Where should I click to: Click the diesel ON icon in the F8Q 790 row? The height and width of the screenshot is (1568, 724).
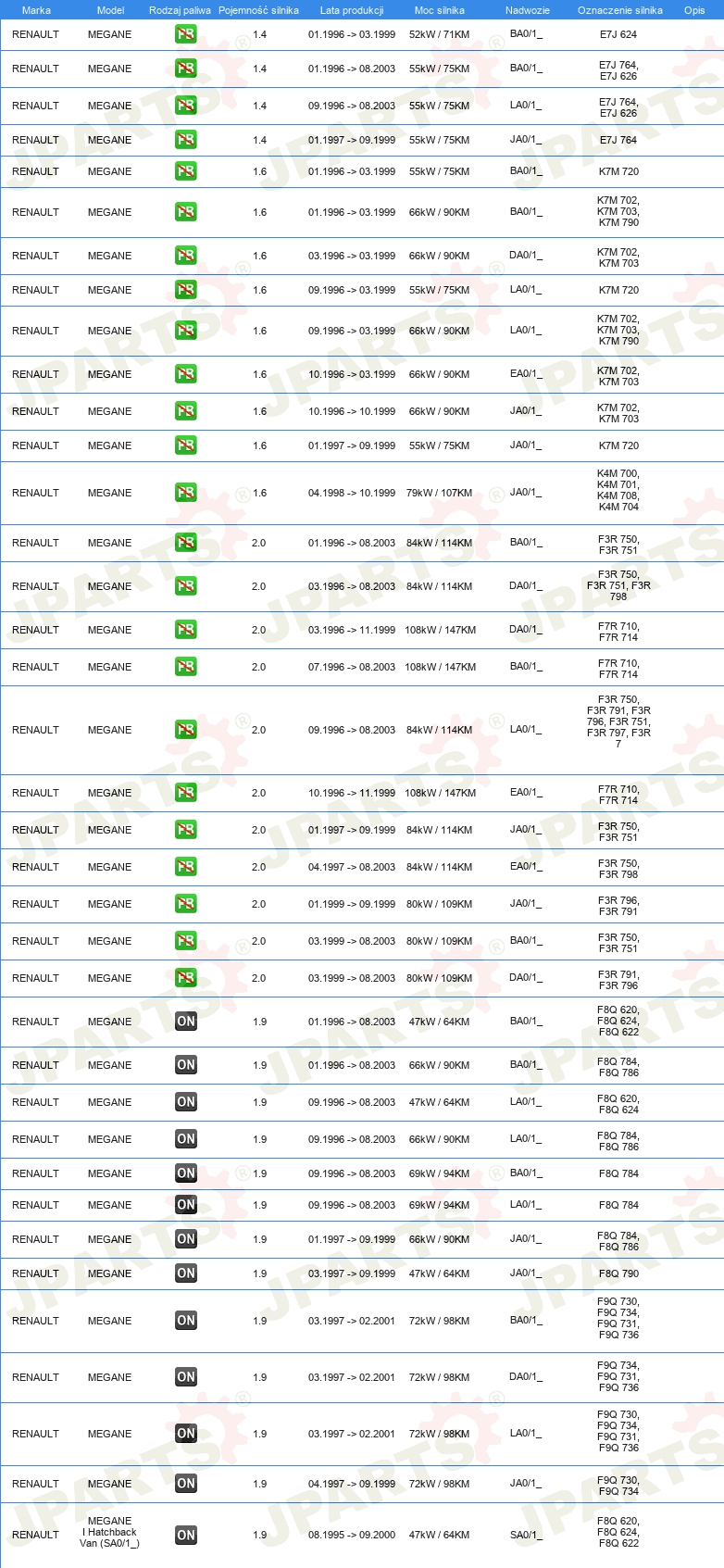(186, 1273)
